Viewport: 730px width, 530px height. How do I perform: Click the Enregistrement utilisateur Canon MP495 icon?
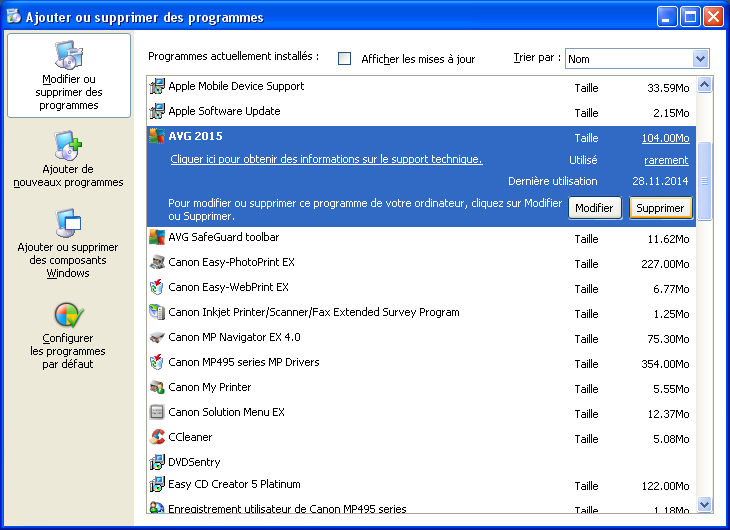pyautogui.click(x=157, y=508)
